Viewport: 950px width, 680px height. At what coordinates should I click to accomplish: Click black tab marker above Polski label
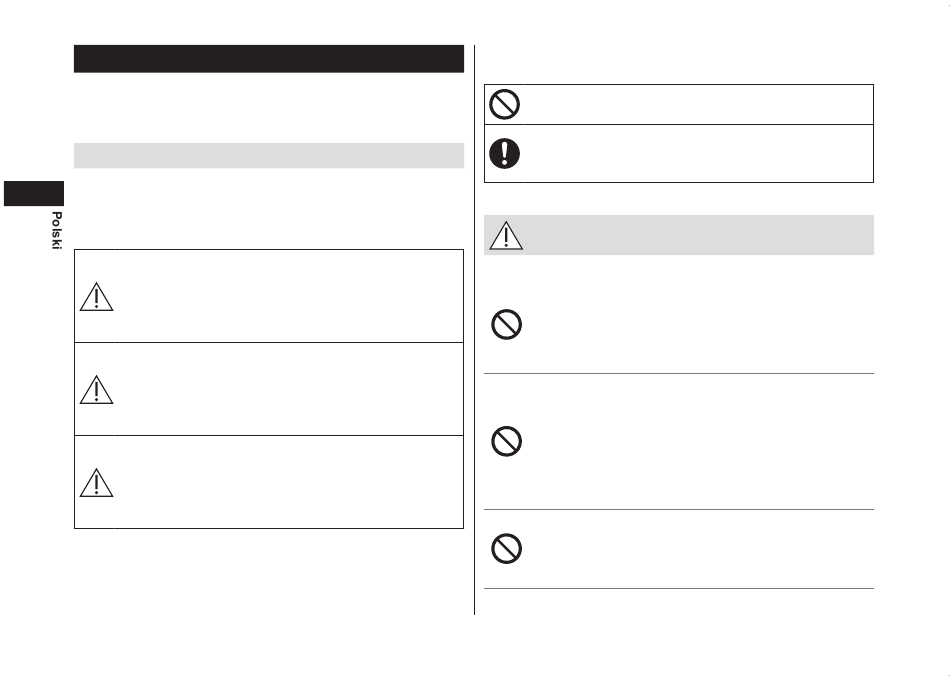[x=34, y=193]
